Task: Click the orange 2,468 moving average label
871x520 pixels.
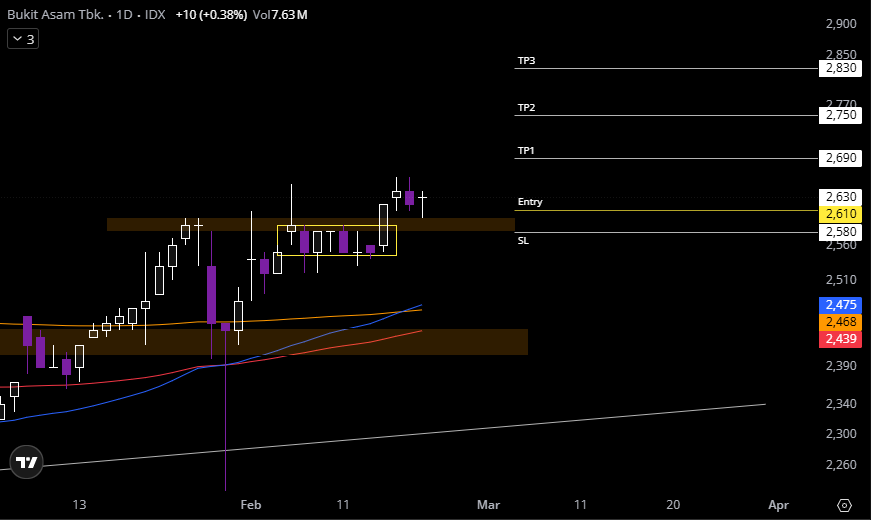Action: (x=840, y=322)
